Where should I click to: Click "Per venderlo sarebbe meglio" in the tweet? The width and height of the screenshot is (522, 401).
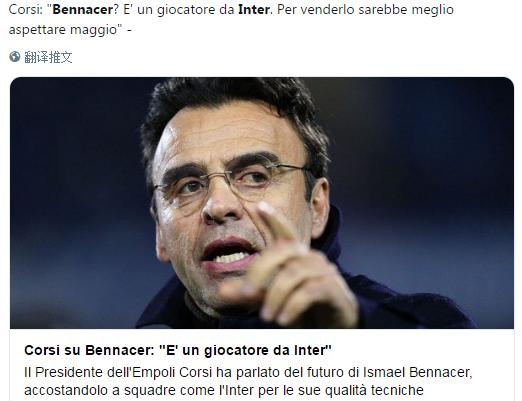tap(365, 10)
